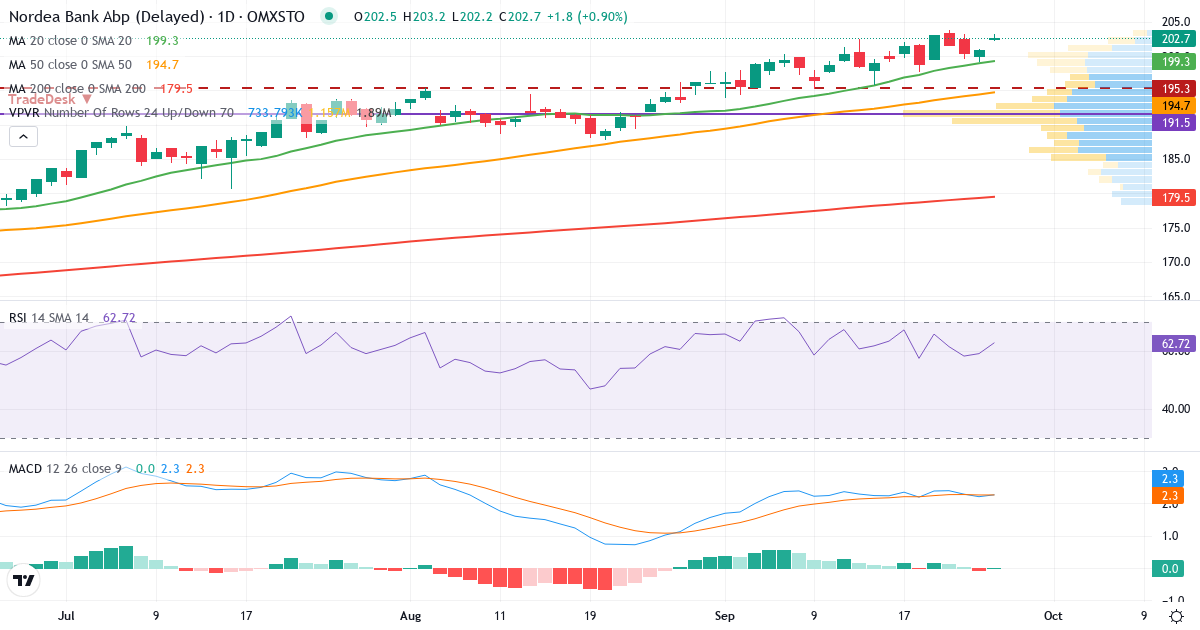Click the 40.00 RSI axis label
Screen dimensions: 1200x630
tap(1176, 408)
